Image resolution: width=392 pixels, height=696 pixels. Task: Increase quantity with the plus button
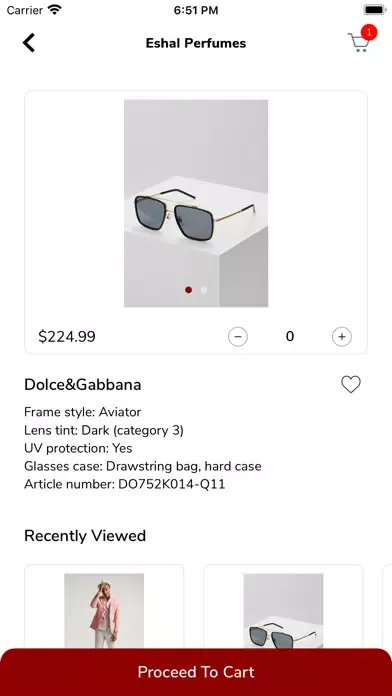tap(342, 336)
